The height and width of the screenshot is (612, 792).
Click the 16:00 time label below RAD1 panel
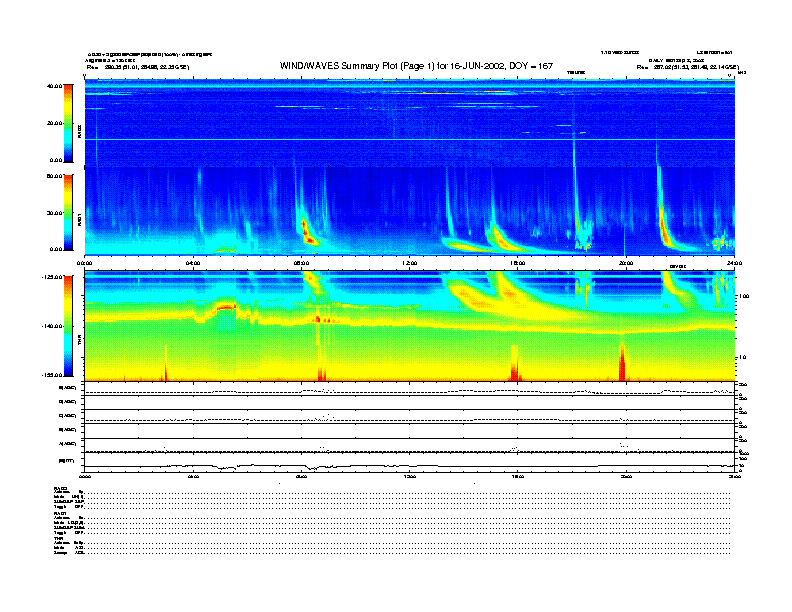pyautogui.click(x=518, y=263)
